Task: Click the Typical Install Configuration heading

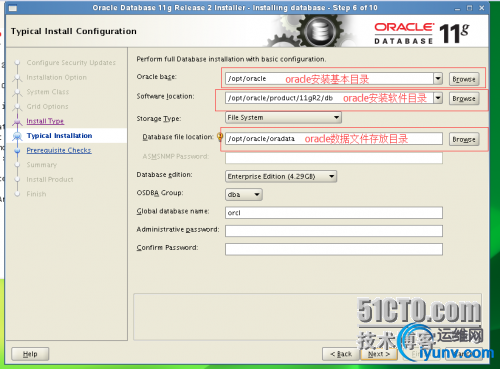Action: pos(74,31)
